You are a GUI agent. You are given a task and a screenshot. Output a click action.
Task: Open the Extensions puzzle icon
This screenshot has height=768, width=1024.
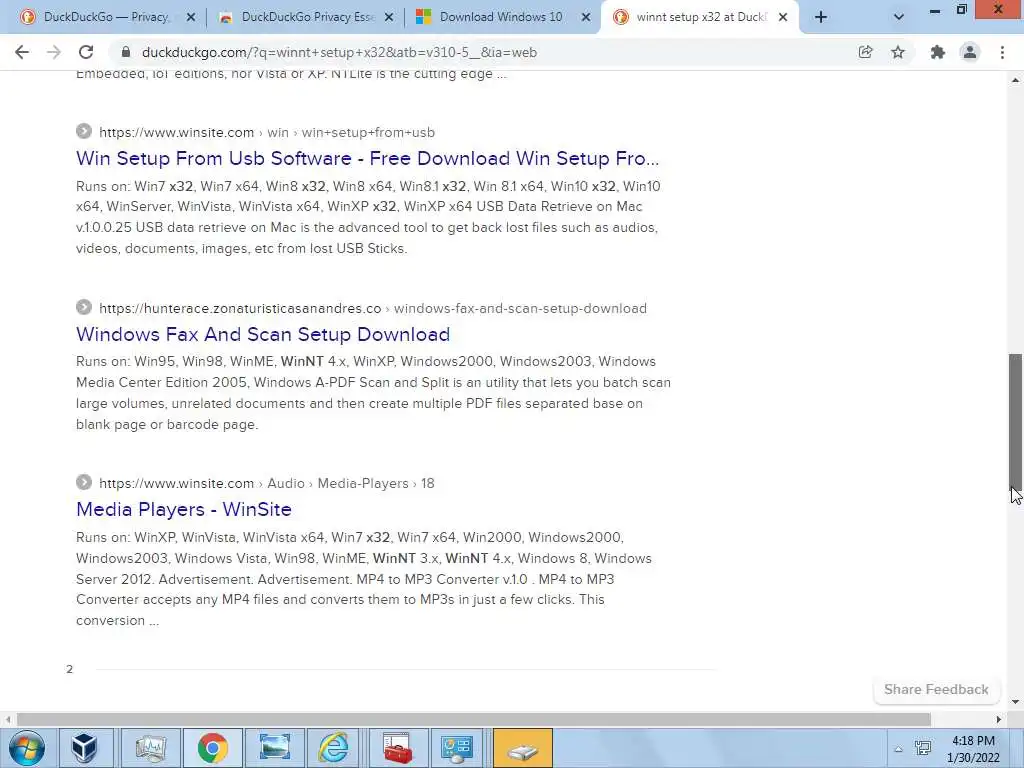(938, 52)
